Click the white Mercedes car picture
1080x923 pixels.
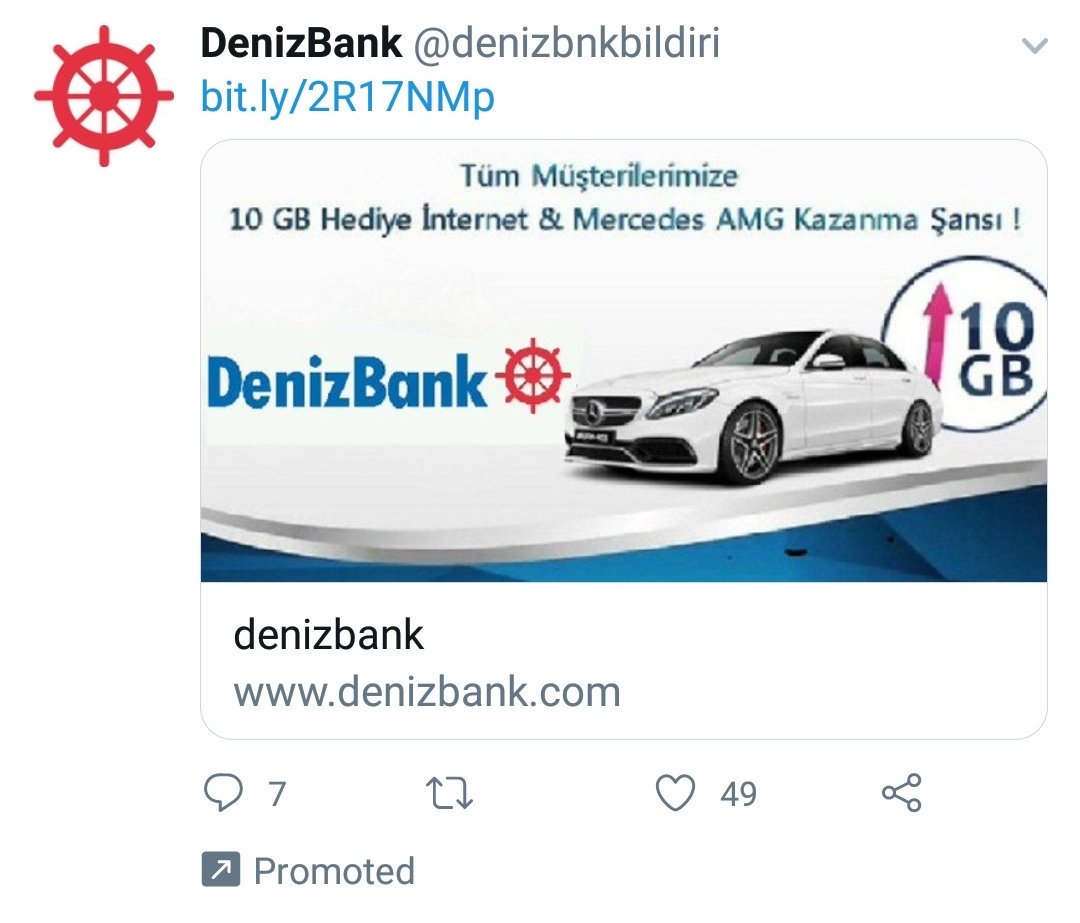[x=750, y=407]
